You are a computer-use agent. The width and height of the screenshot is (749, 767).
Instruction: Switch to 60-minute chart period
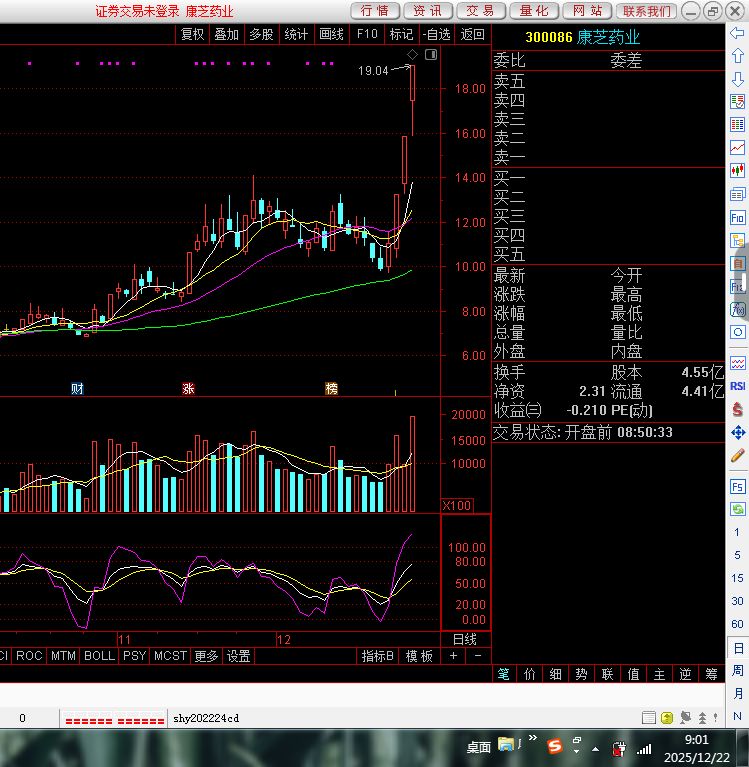tap(737, 624)
